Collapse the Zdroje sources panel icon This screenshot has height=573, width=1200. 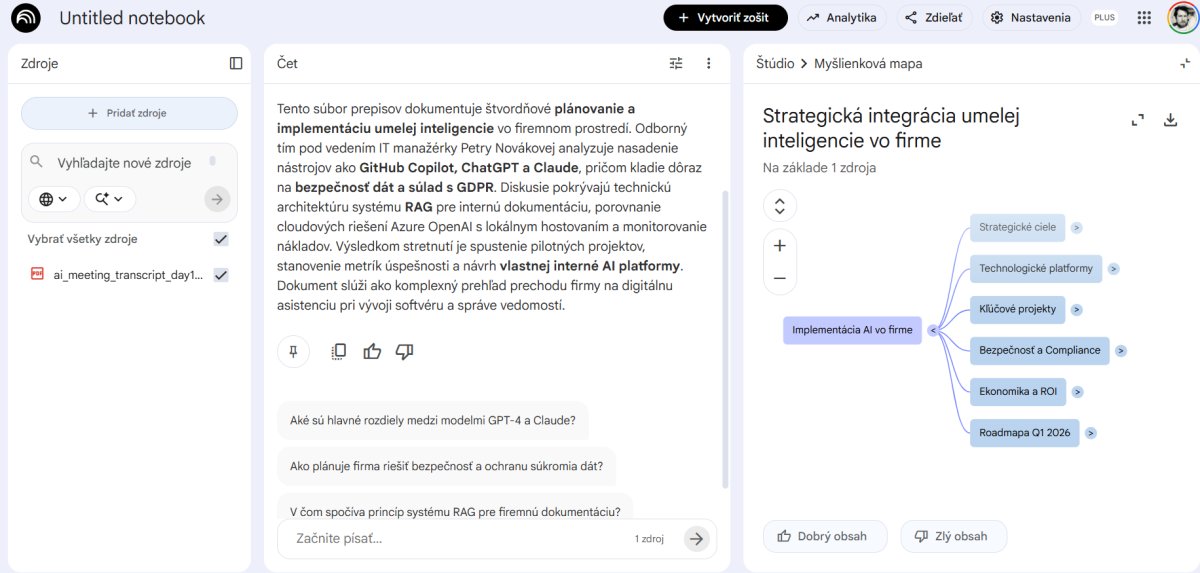[x=236, y=63]
